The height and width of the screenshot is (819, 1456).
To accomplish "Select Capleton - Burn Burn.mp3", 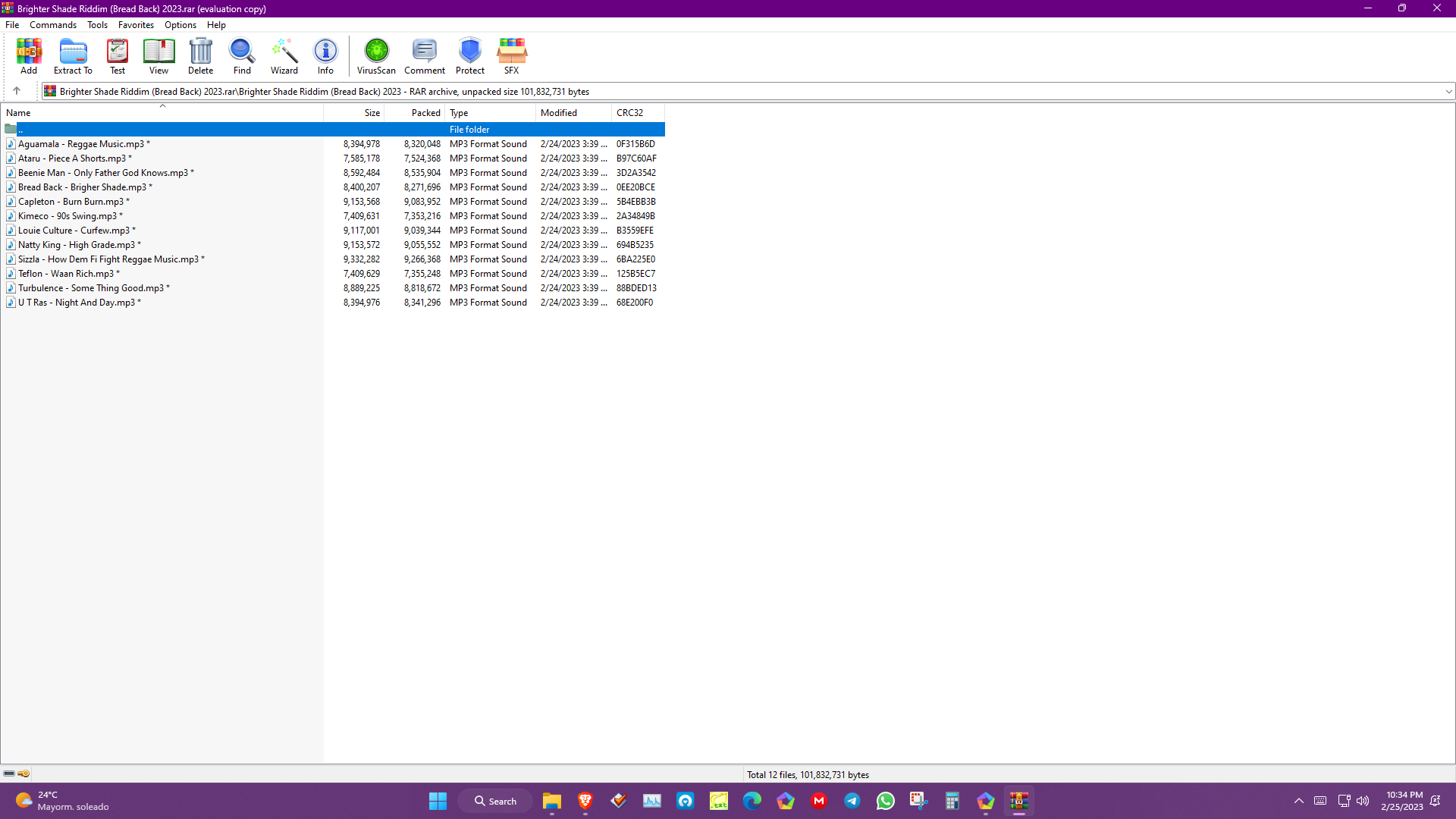I will [x=334, y=202].
